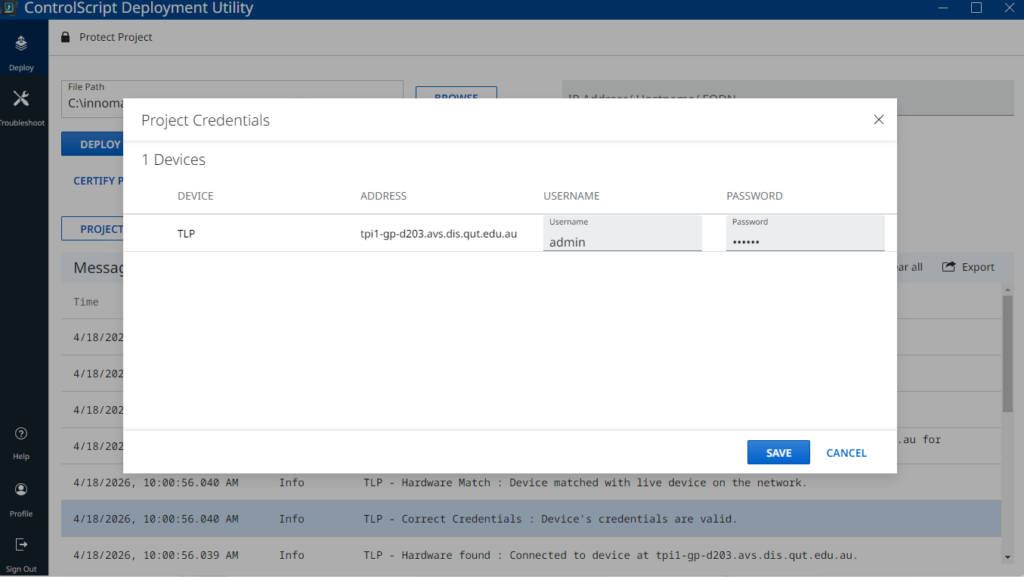Screen dimensions: 1024x577
Task: Click the Browse button for file path
Action: [x=456, y=96]
